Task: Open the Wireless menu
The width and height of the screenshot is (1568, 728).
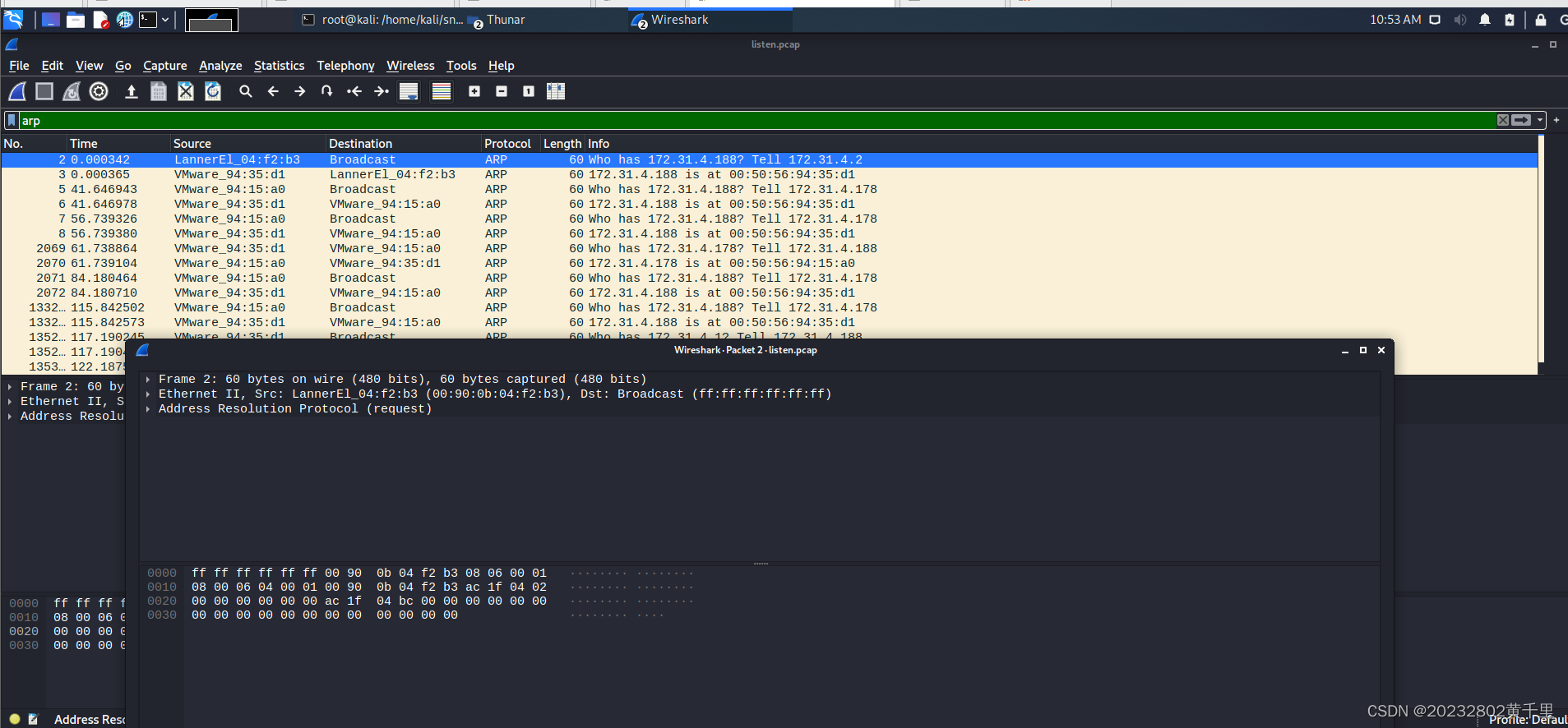Action: [410, 66]
